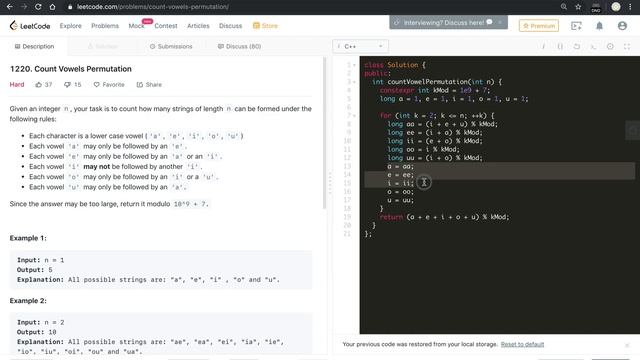Enter fullscreen editor mode icon
This screenshot has height=360, width=640.
coord(627,47)
